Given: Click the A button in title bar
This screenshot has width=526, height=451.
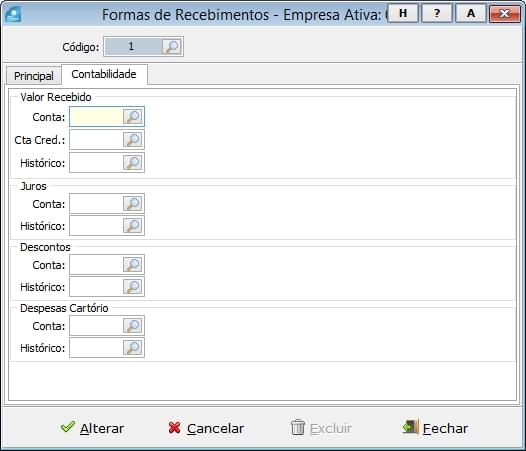Looking at the screenshot, I should [x=471, y=13].
